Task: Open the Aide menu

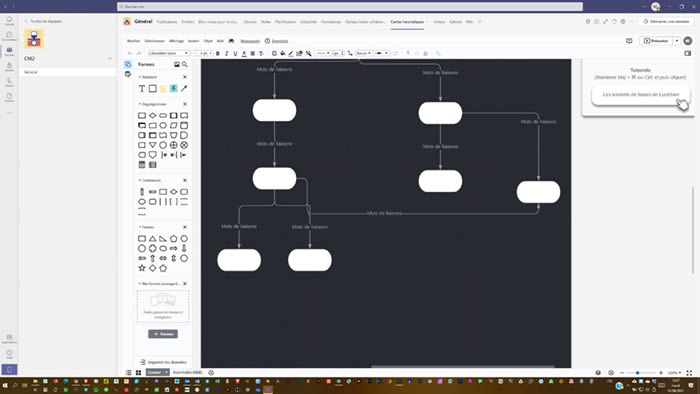Action: tap(220, 41)
